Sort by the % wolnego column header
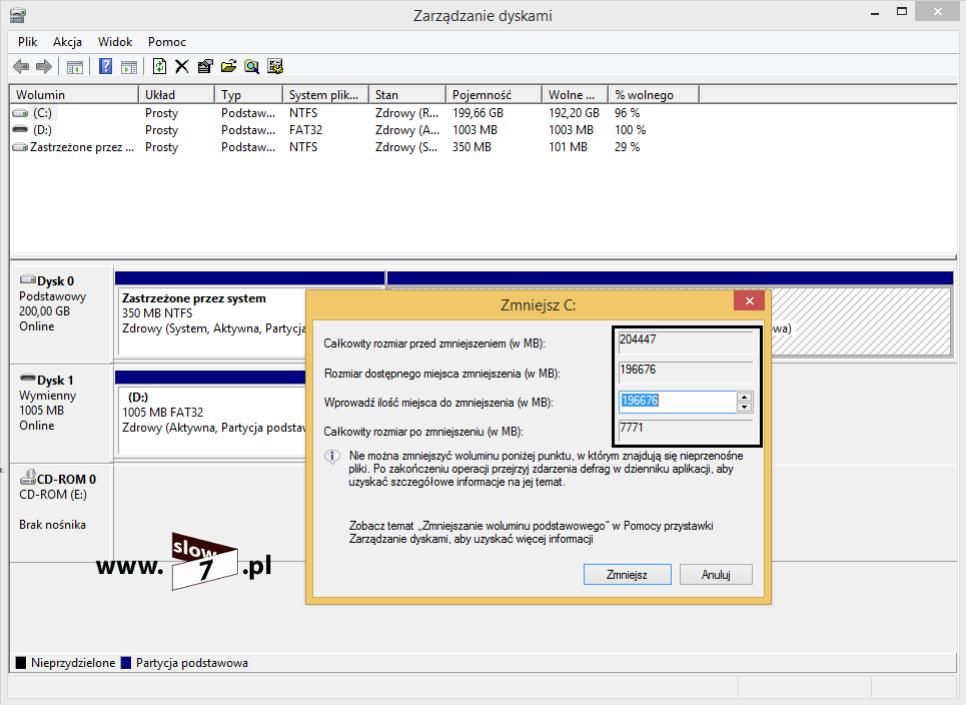 tap(654, 95)
